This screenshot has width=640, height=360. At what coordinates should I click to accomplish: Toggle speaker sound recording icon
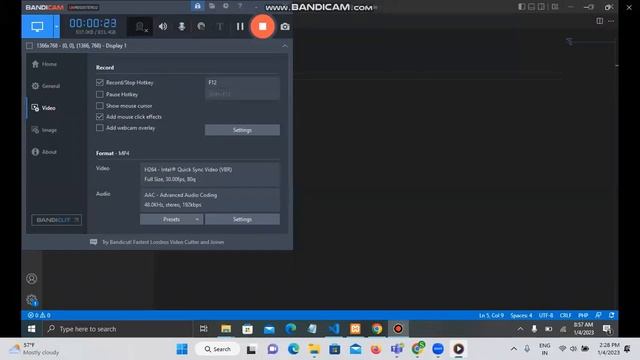tap(163, 27)
